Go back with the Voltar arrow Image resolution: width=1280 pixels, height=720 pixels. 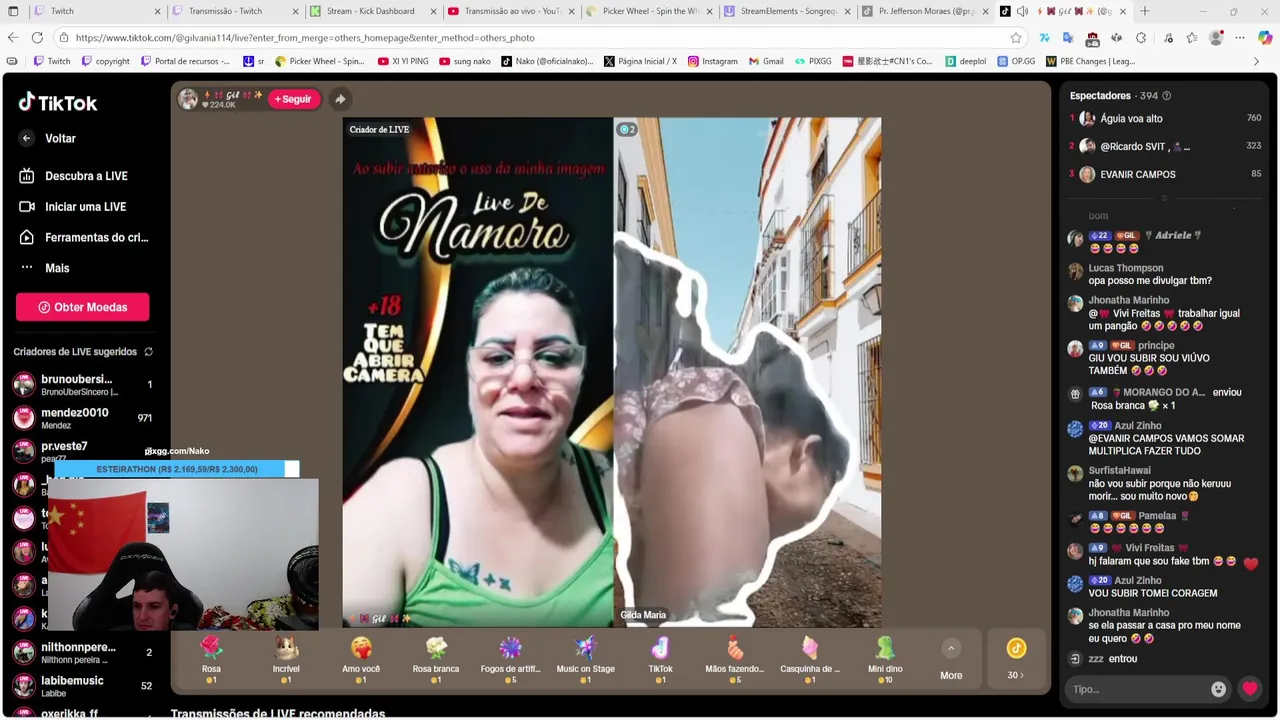tap(27, 138)
